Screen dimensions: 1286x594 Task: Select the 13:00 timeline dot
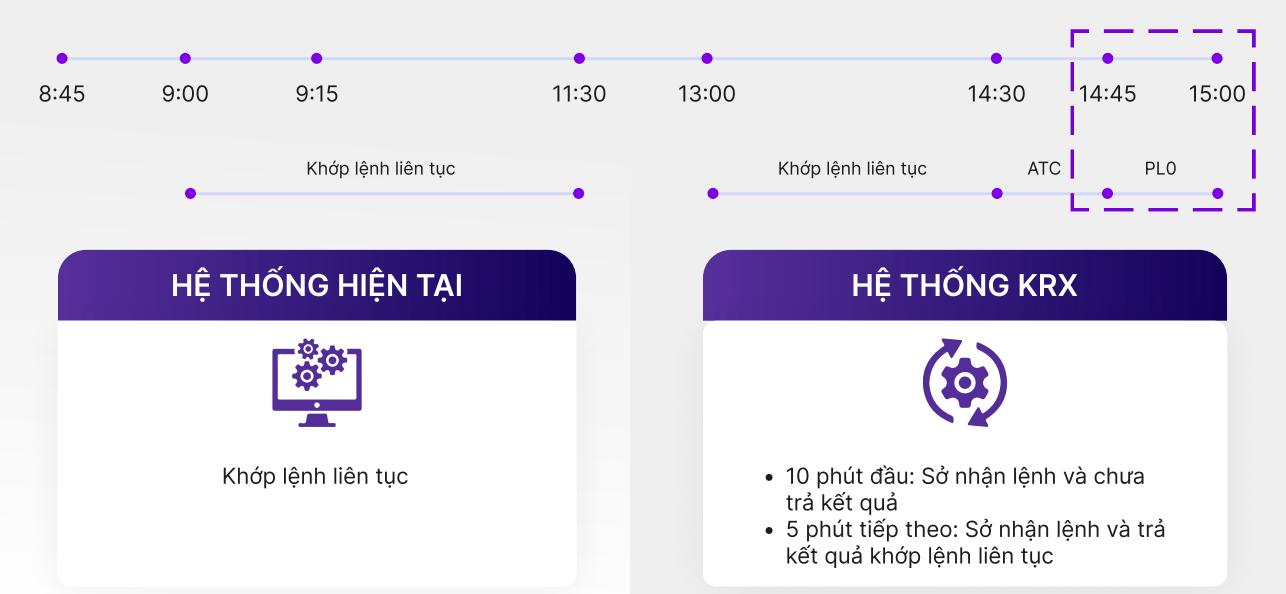707,59
